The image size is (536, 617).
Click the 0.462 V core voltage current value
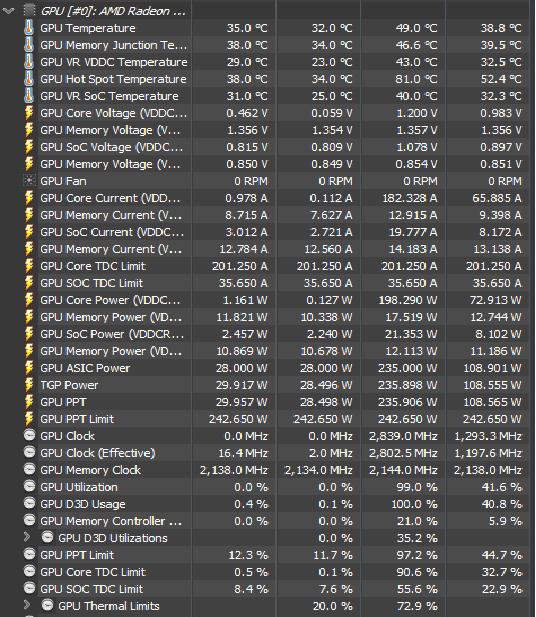click(247, 113)
